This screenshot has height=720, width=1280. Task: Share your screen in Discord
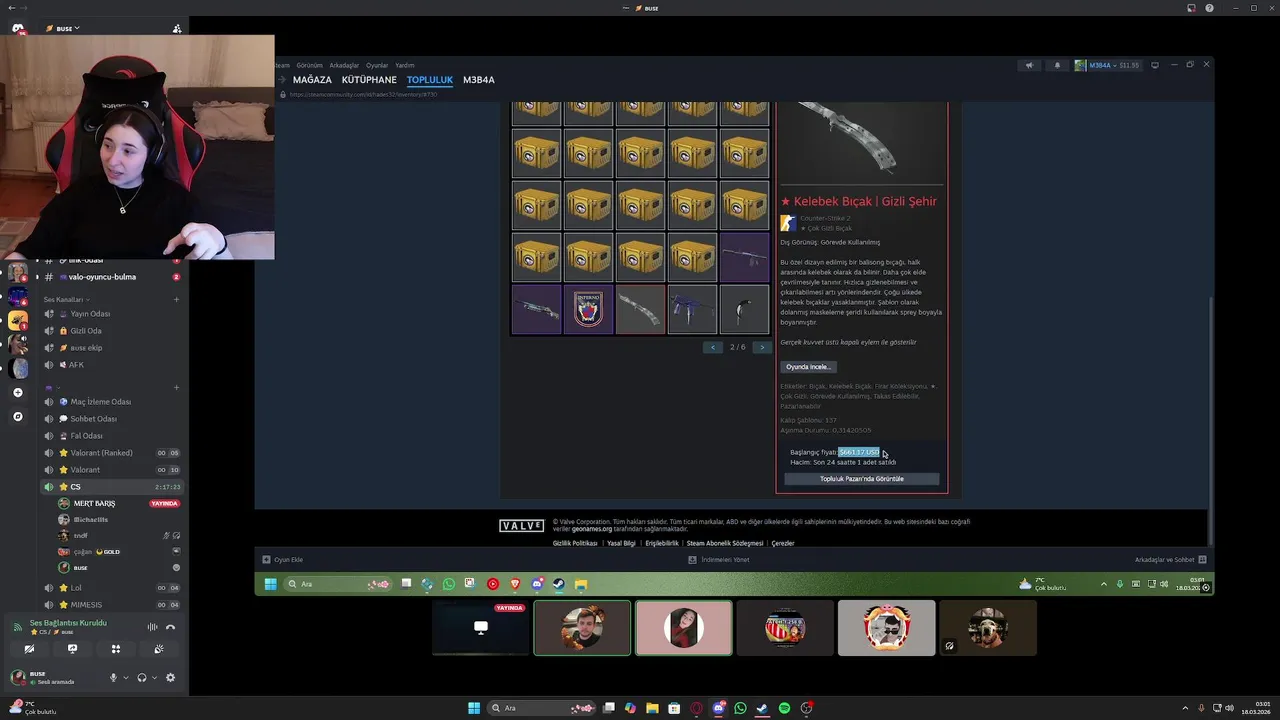pos(72,649)
